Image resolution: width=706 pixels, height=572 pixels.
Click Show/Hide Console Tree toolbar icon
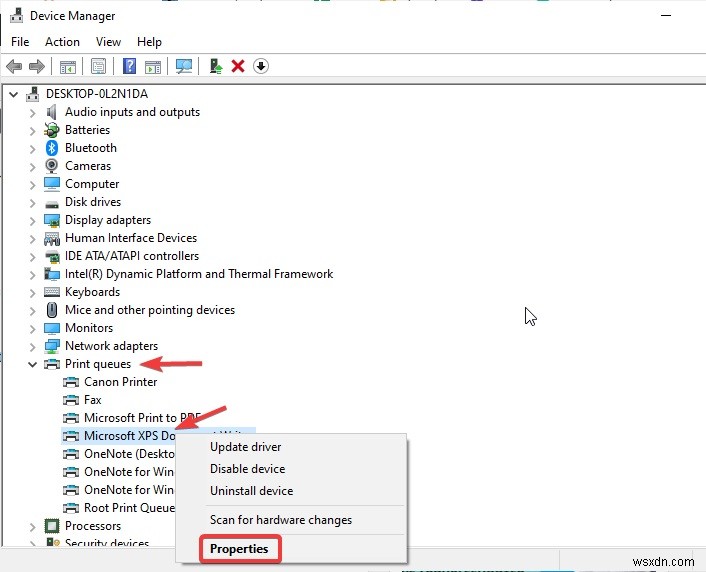point(68,67)
